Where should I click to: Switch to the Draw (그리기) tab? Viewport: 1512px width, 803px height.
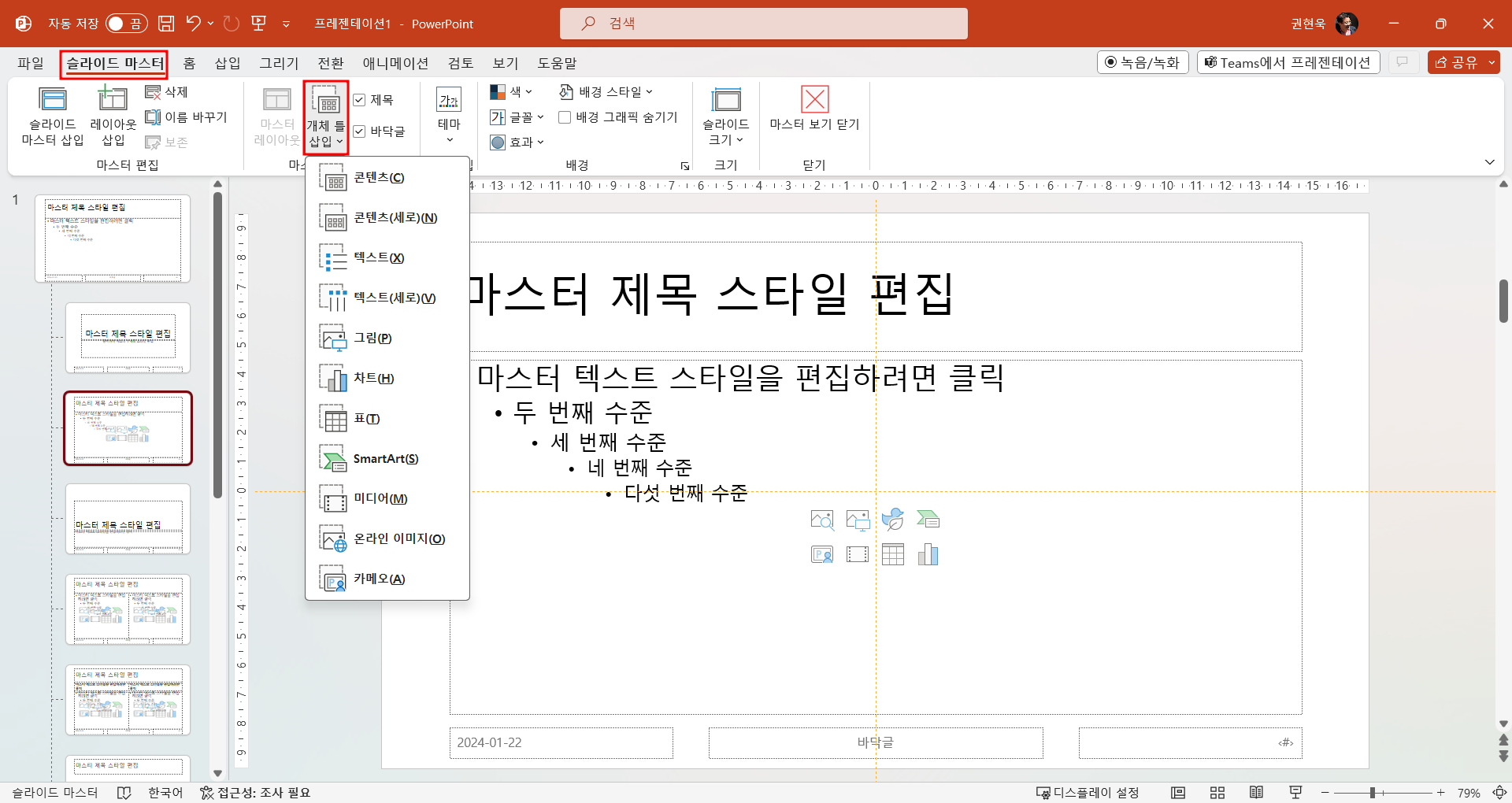tap(280, 63)
